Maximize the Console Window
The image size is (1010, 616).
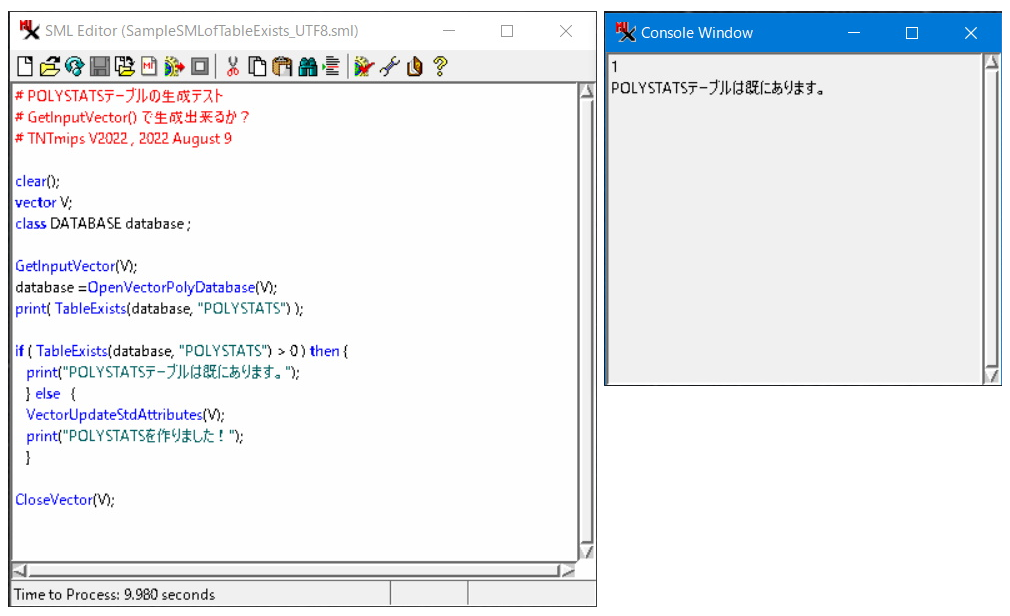[x=912, y=33]
